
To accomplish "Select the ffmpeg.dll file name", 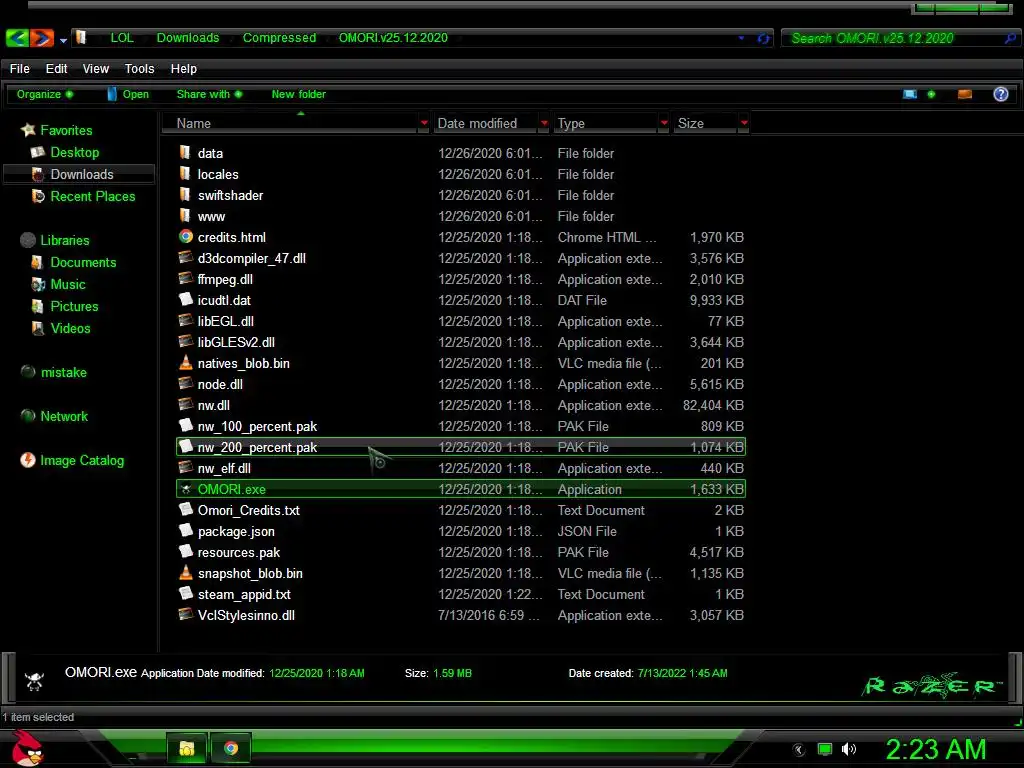I will click(225, 280).
